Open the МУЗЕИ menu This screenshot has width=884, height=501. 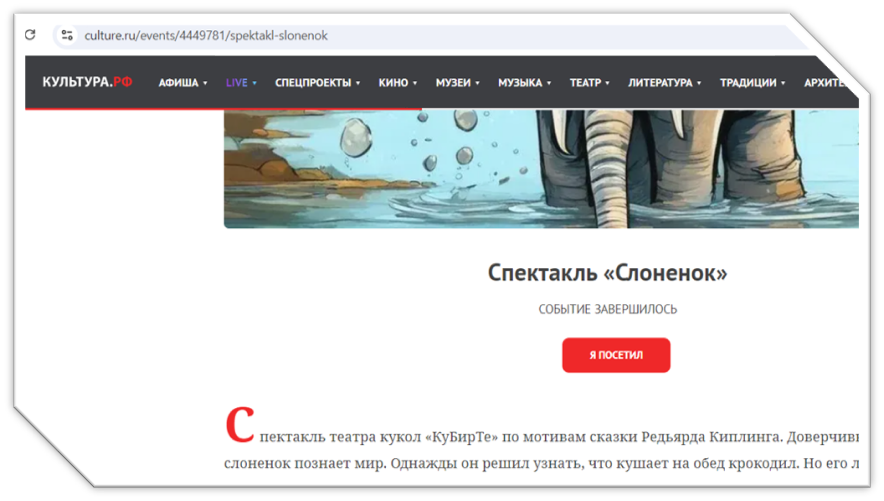(x=453, y=83)
